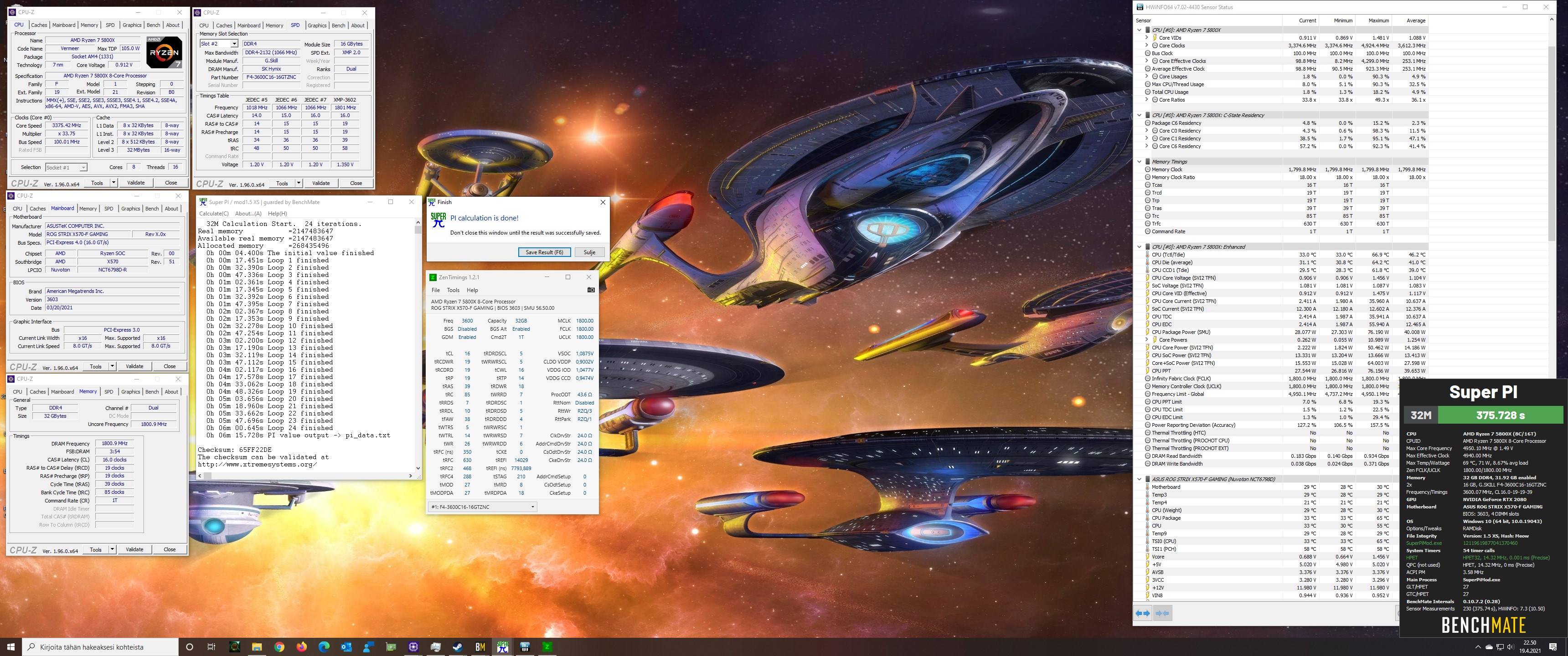Switch to BenchMate via BM taskbar icon
This screenshot has width=1568, height=656.
tap(480, 647)
